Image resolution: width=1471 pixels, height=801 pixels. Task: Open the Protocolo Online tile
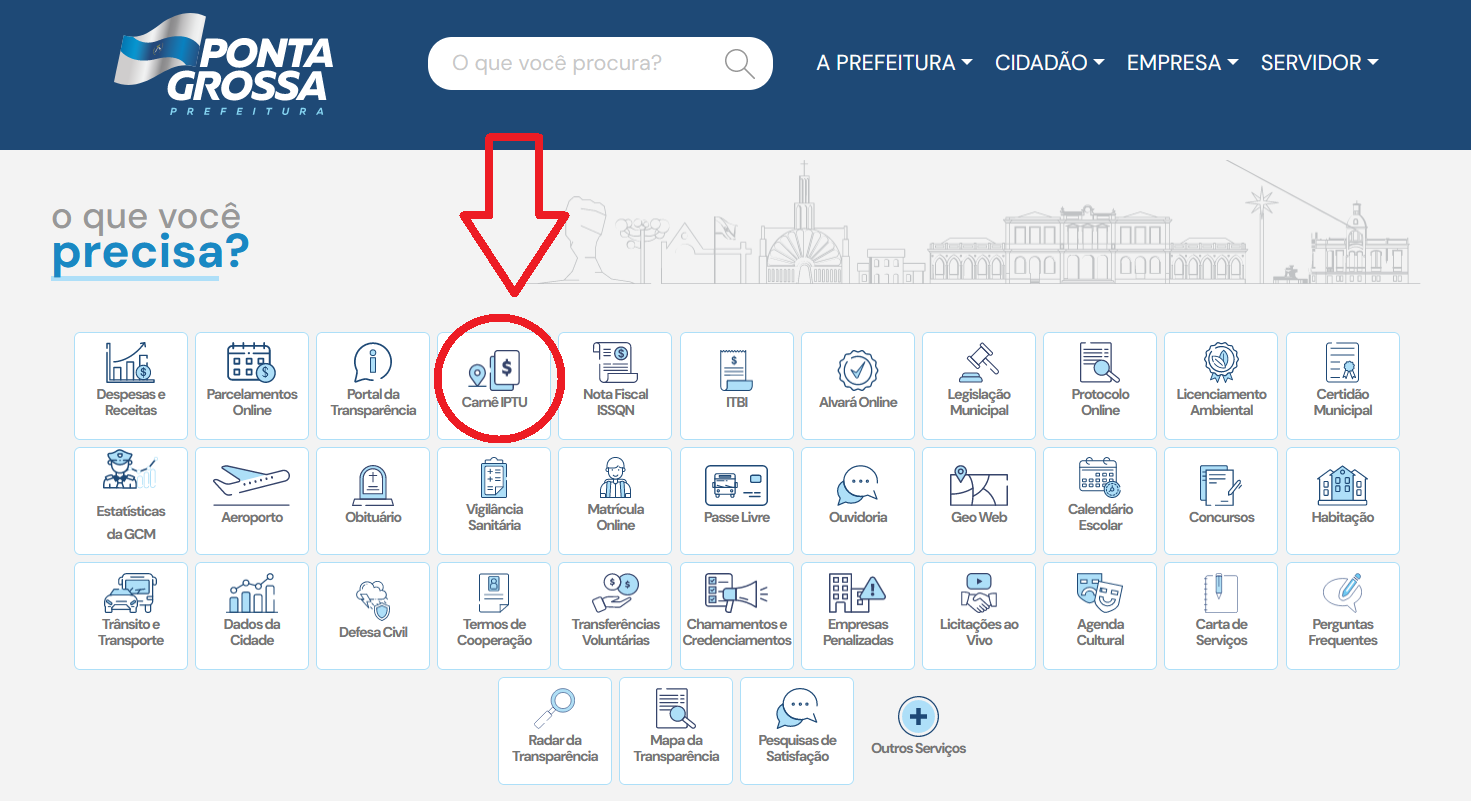(x=1100, y=386)
